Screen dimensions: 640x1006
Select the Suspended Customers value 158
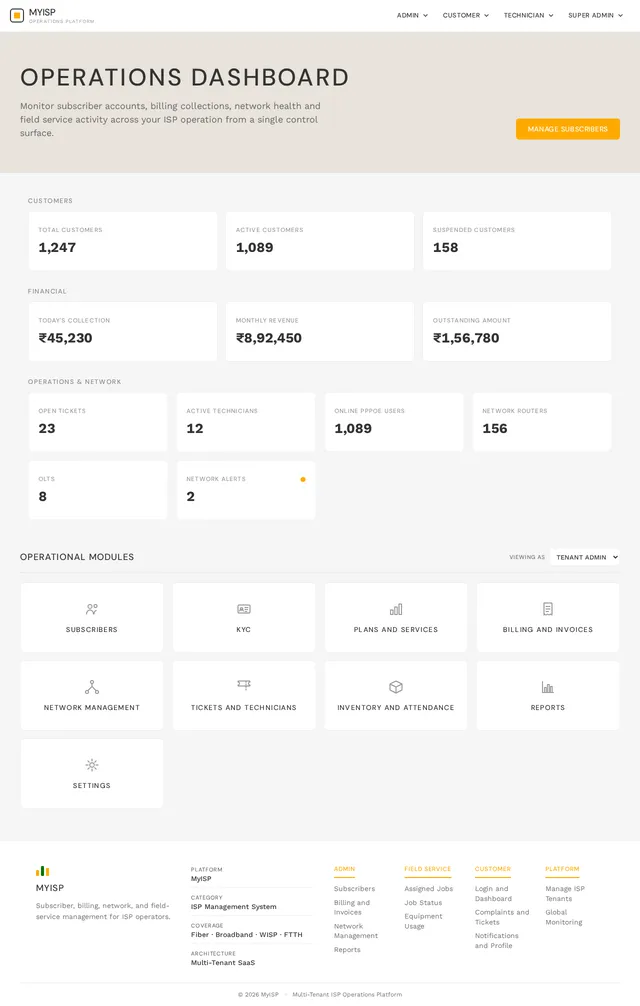coord(446,248)
